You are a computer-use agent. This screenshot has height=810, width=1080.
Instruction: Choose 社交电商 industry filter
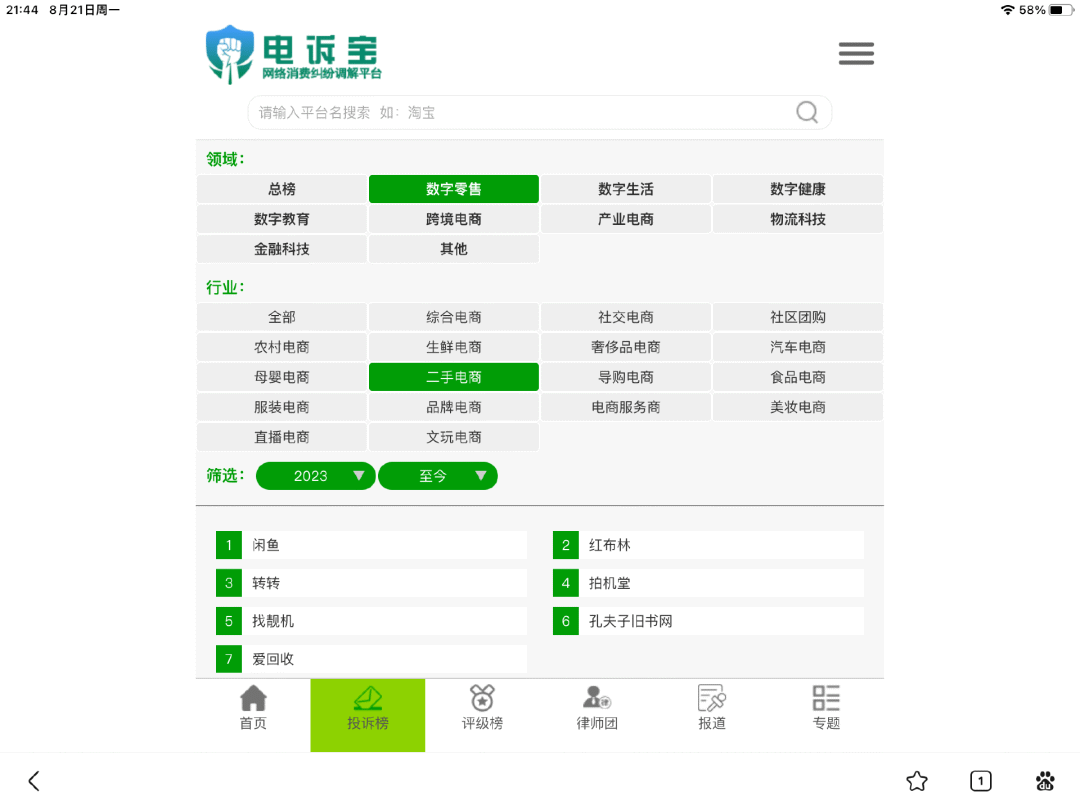tap(625, 317)
